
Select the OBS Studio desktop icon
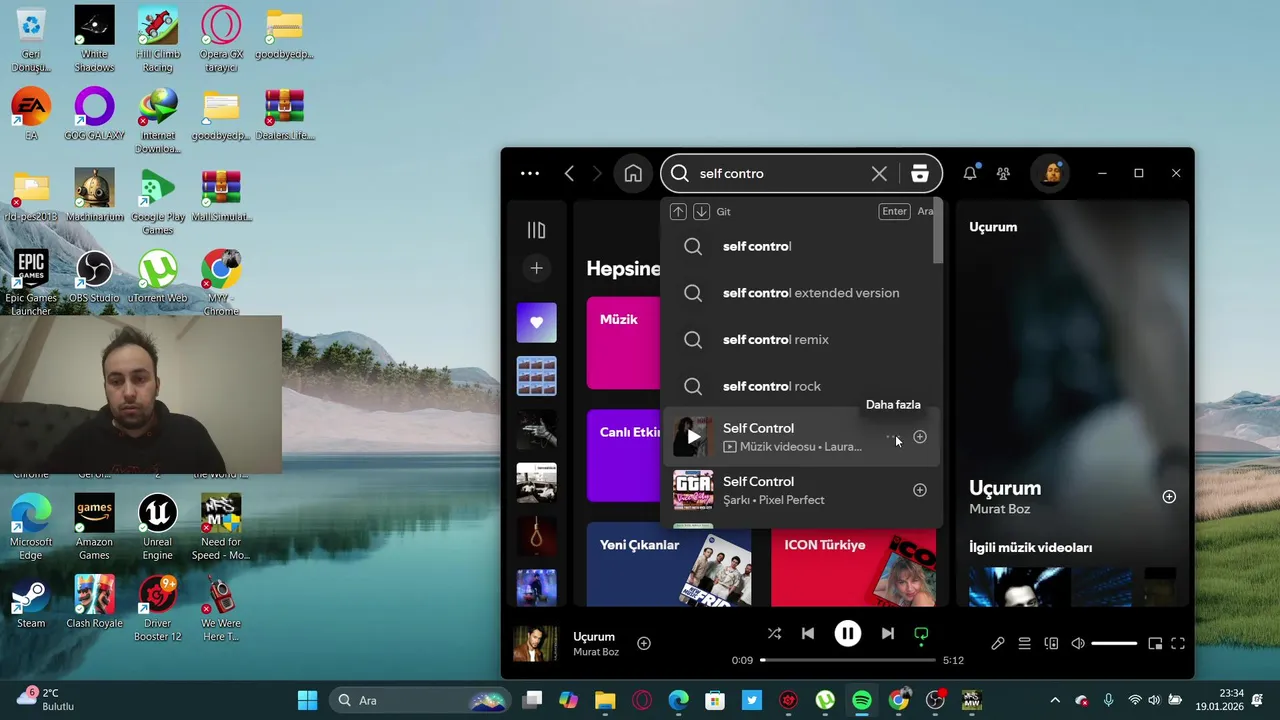[94, 277]
